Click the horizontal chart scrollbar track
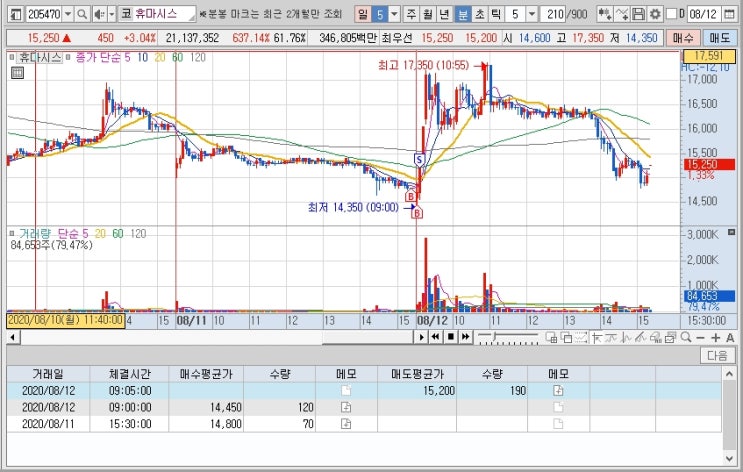This screenshot has height=472, width=743. click(x=217, y=337)
